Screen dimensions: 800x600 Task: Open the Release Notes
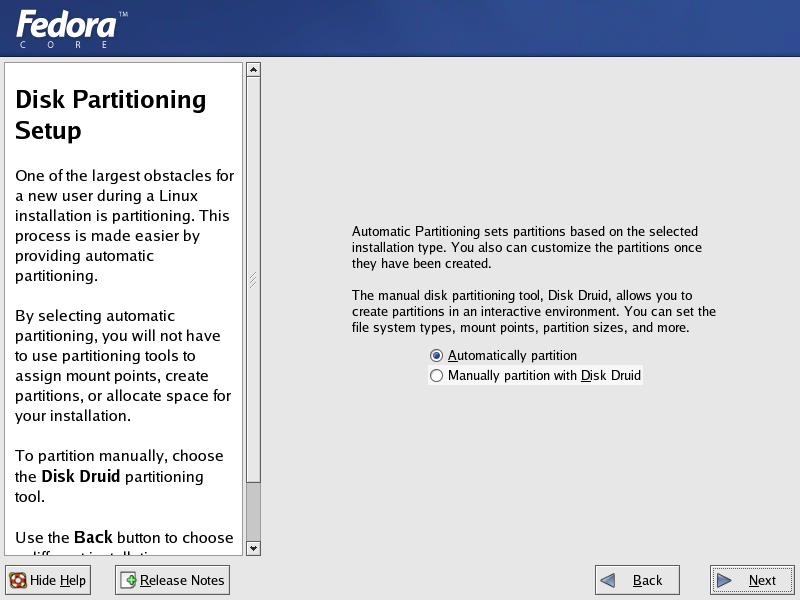[172, 580]
